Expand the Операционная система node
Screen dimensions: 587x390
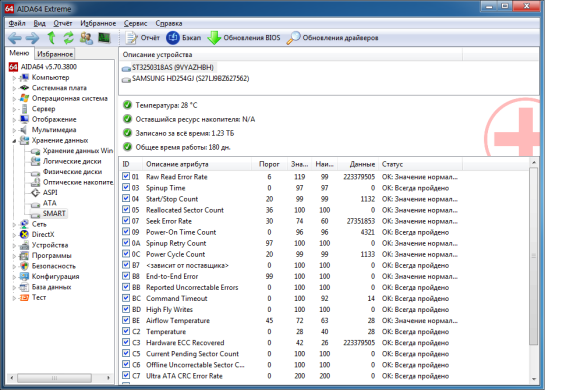tap(14, 99)
